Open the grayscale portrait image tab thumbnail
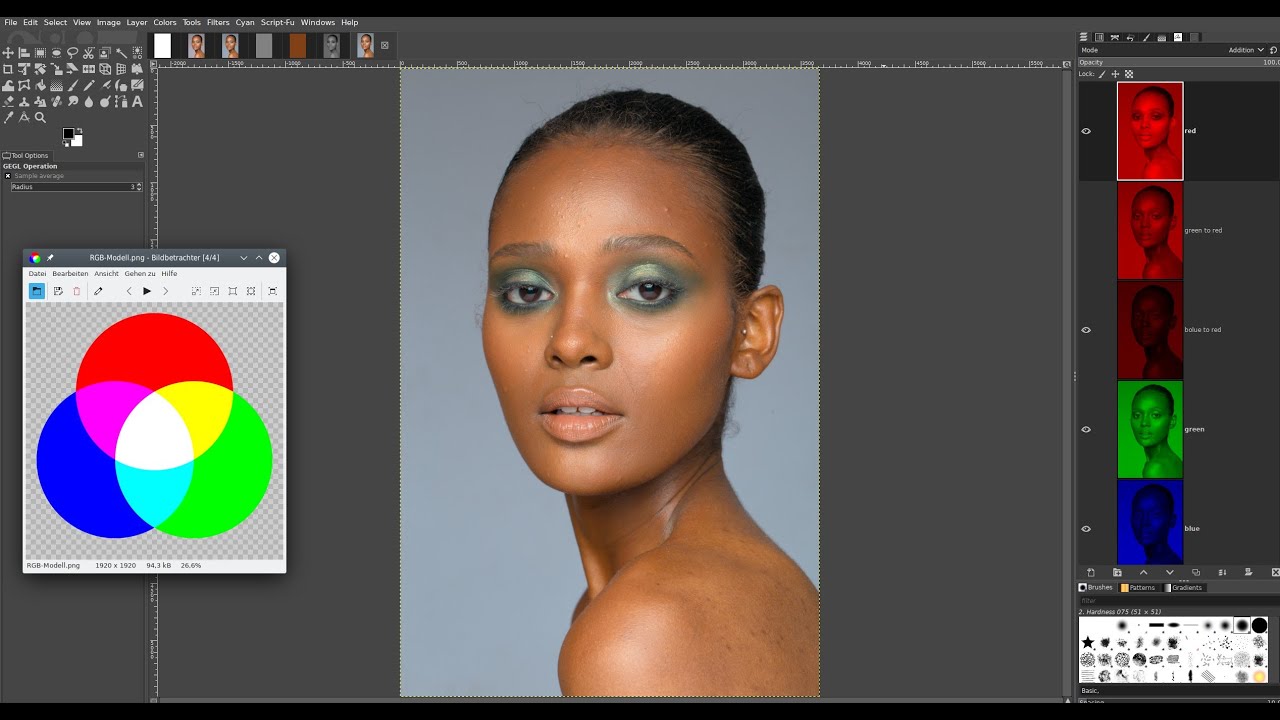1280x720 pixels. pyautogui.click(x=331, y=46)
